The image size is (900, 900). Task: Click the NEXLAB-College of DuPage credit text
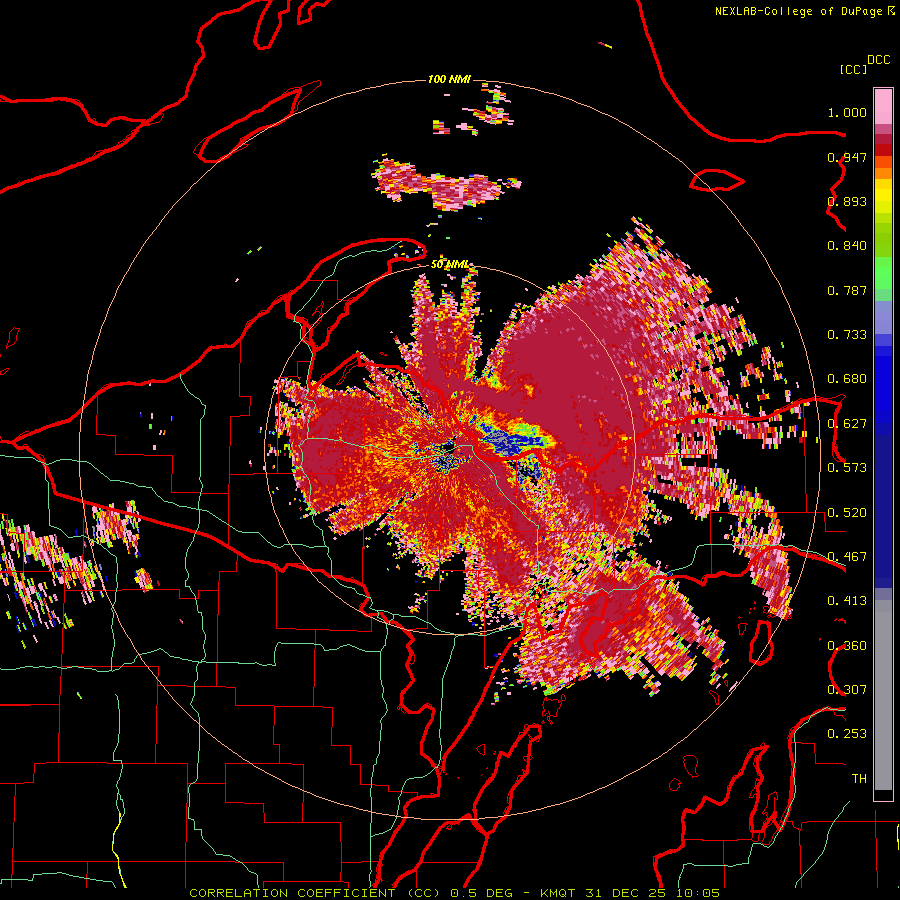(799, 11)
